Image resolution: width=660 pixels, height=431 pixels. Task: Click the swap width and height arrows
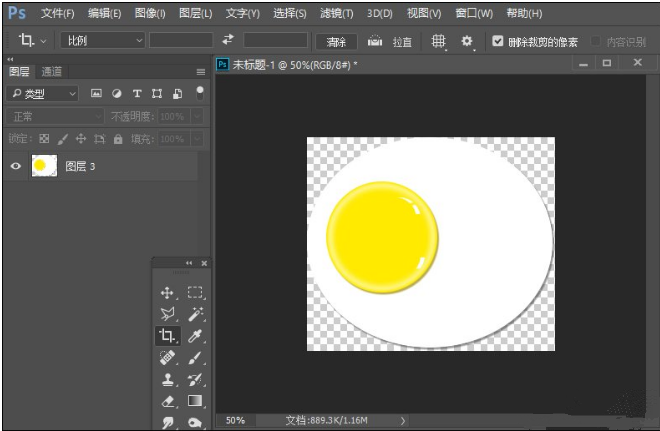coord(228,41)
